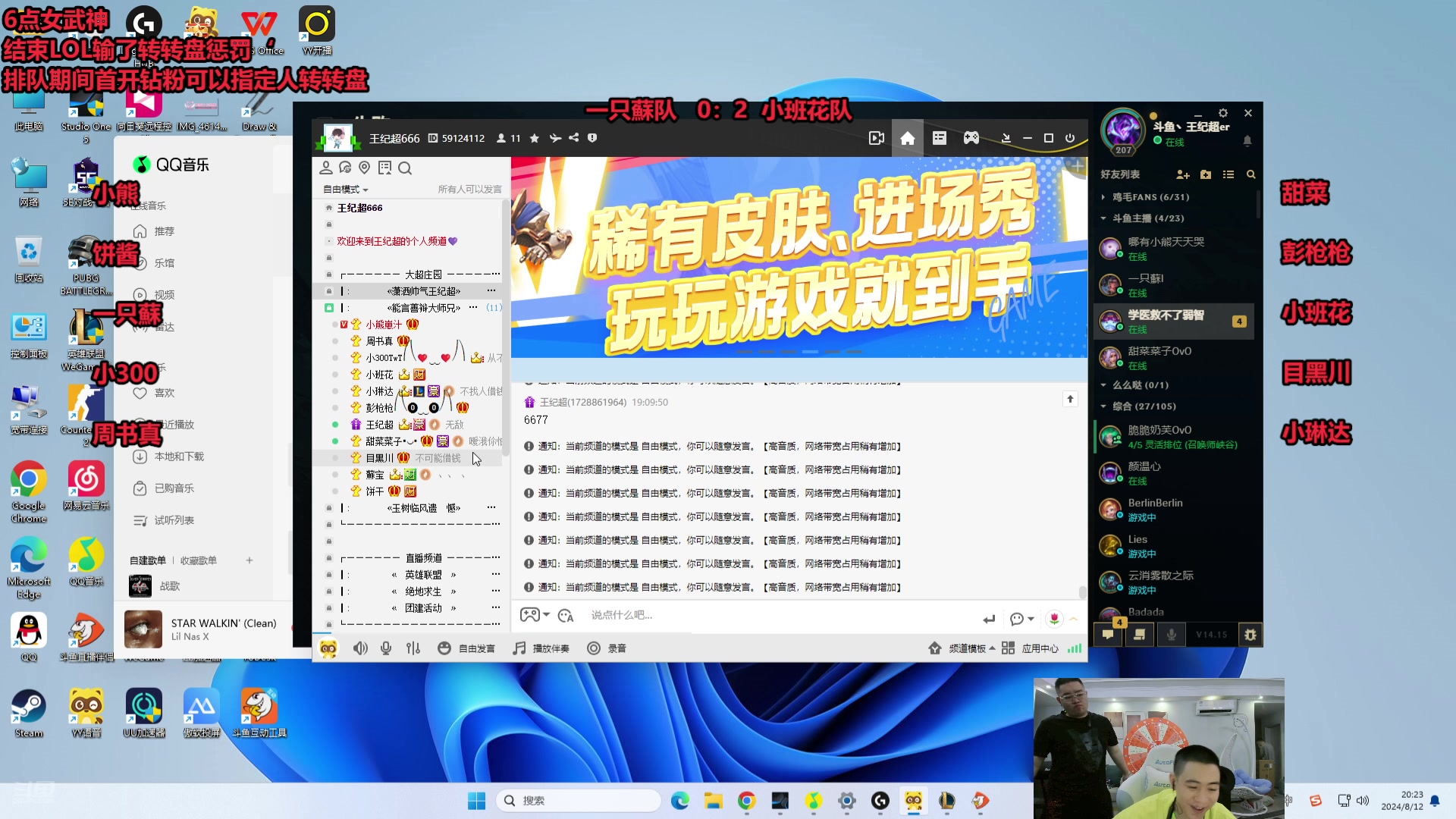Toggle the YY microphone
Image resolution: width=1456 pixels, height=819 pixels.
tap(386, 648)
